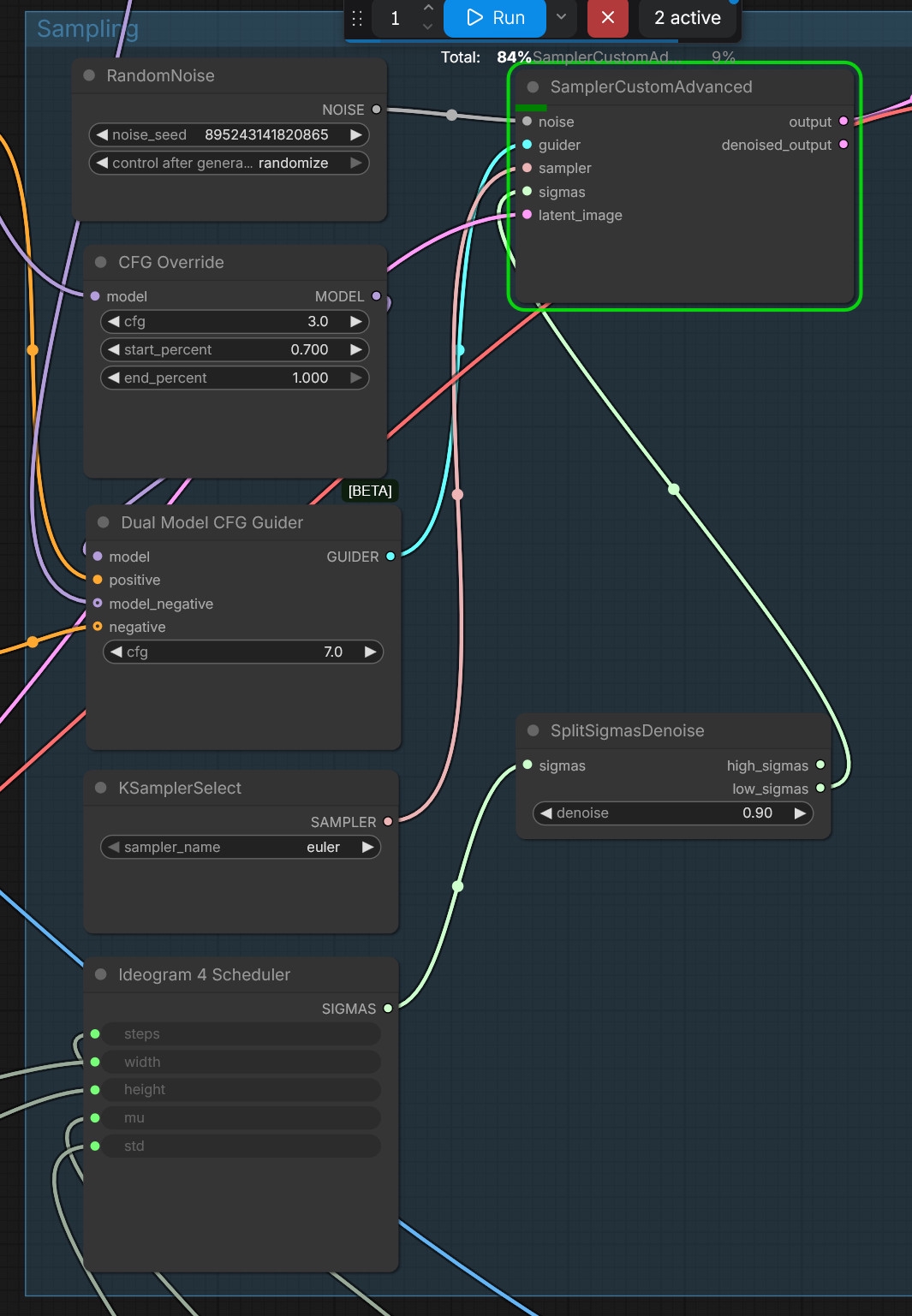Click the low_sigmas output socket
Viewport: 912px width, 1316px height.
tap(820, 788)
